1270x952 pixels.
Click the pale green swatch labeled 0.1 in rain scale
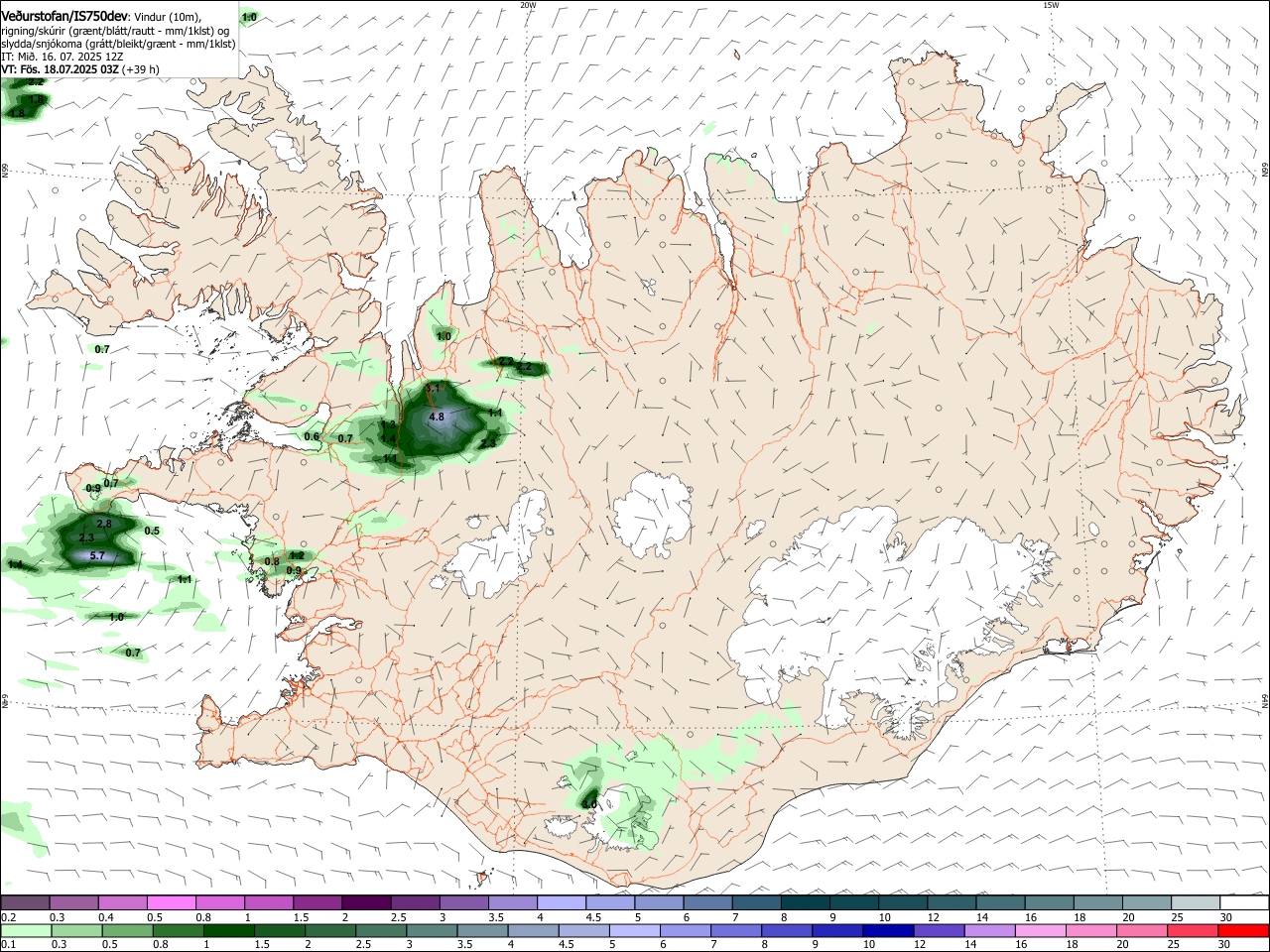tap(26, 930)
